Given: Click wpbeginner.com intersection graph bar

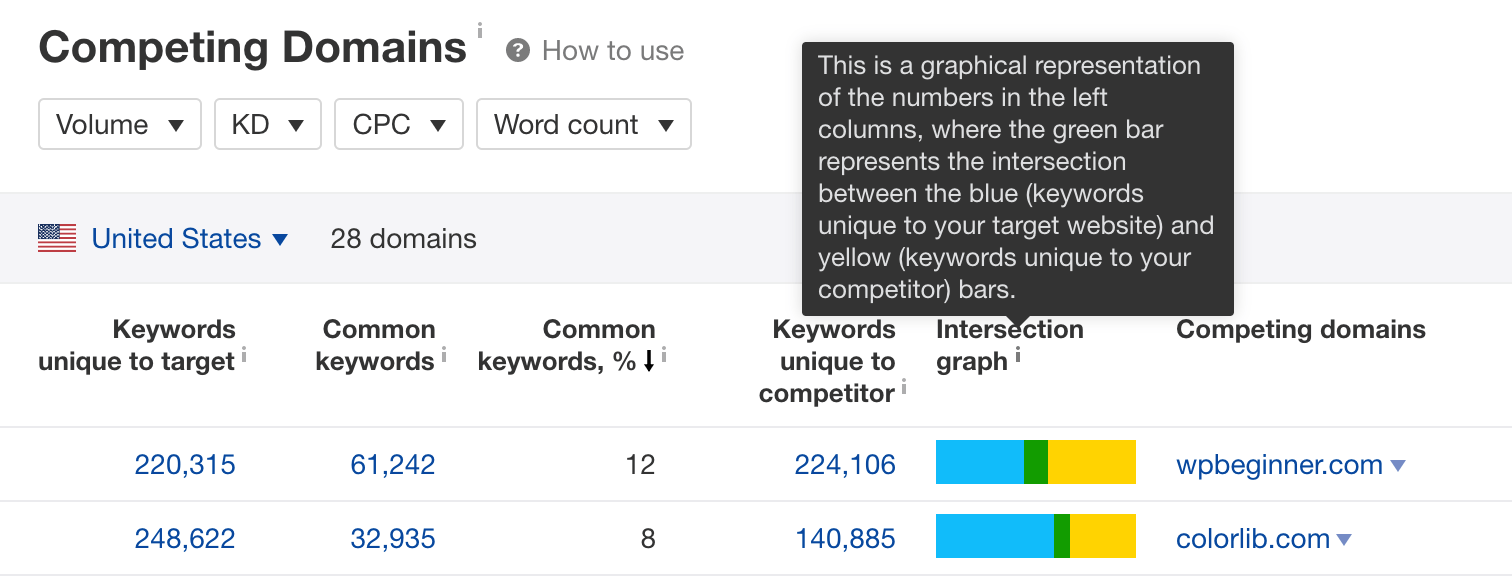Looking at the screenshot, I should point(1035,462).
